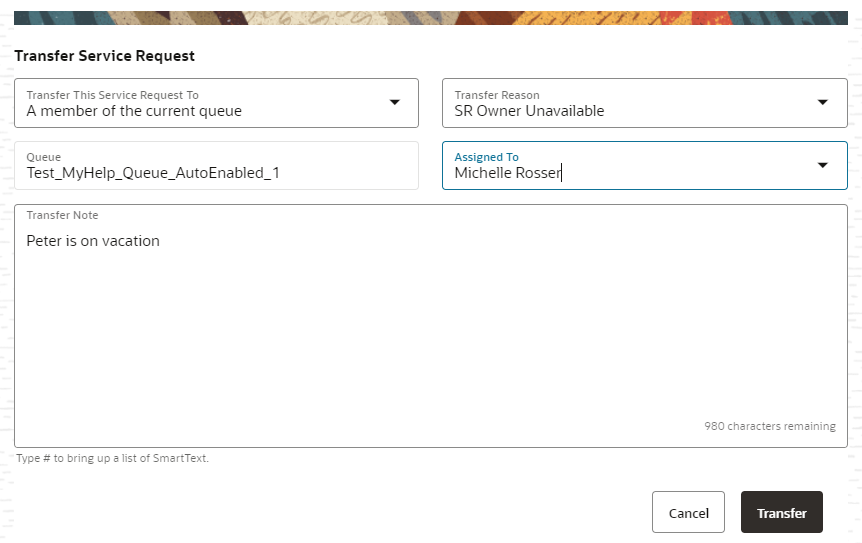
Task: Open the Transfer Reason dropdown arrow
Action: 822,102
